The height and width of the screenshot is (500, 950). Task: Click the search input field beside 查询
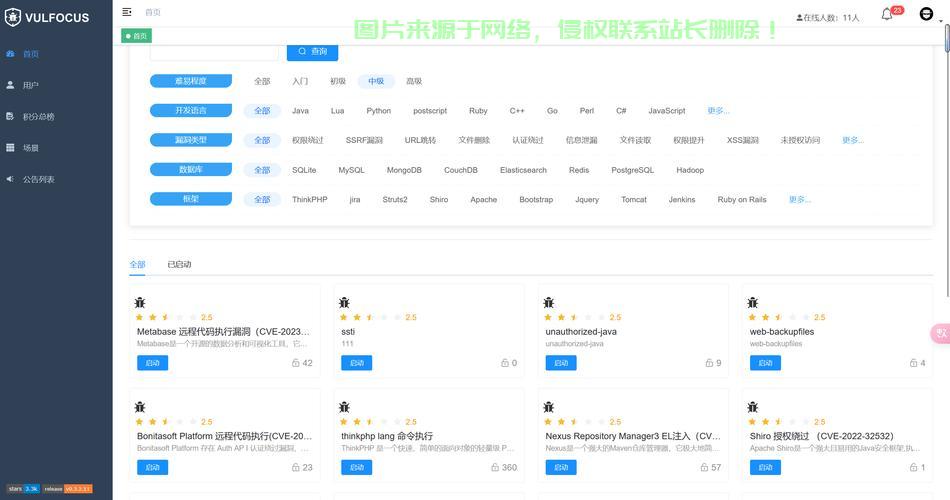(x=214, y=52)
